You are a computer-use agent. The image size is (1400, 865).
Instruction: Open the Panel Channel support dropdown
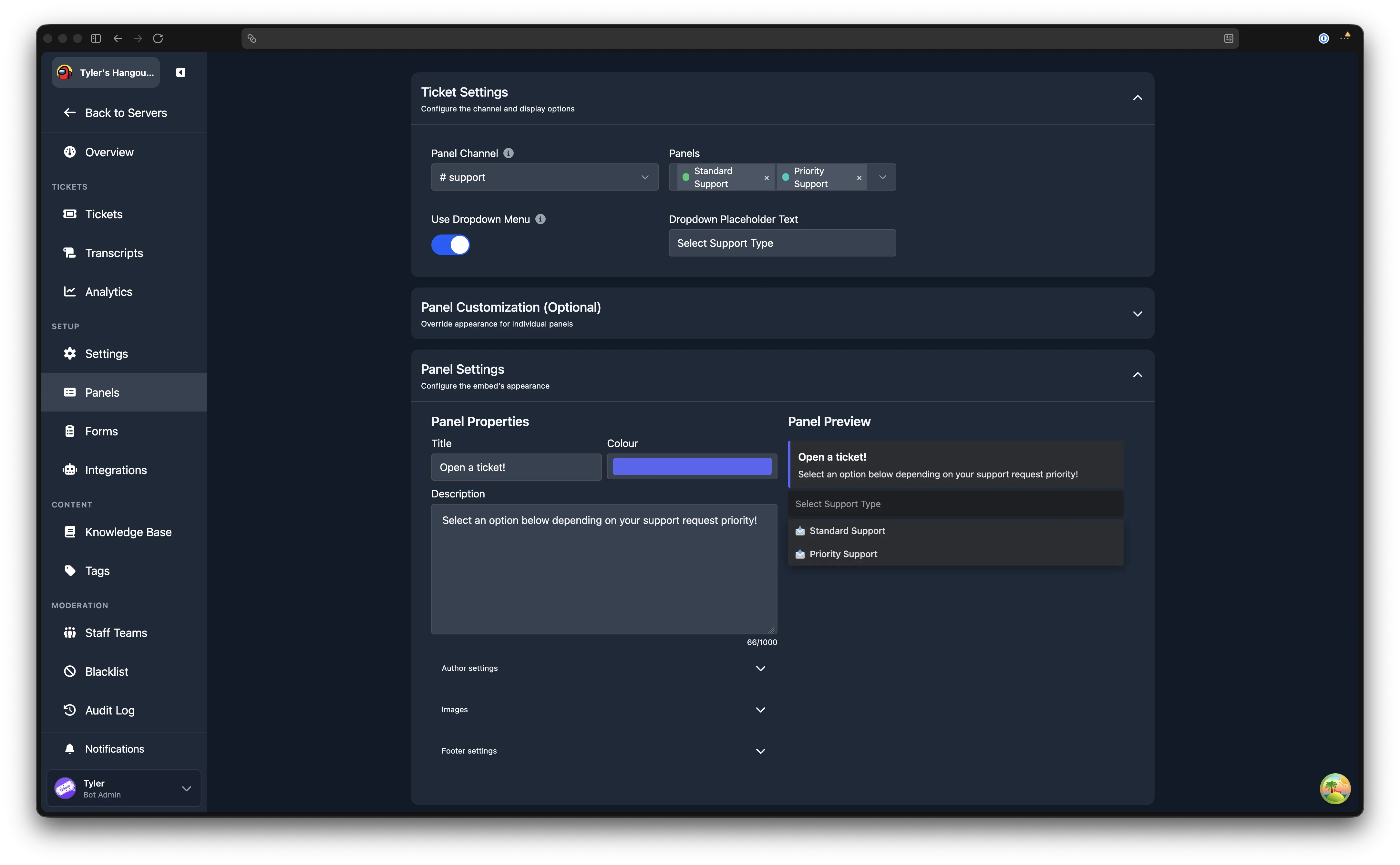point(544,177)
